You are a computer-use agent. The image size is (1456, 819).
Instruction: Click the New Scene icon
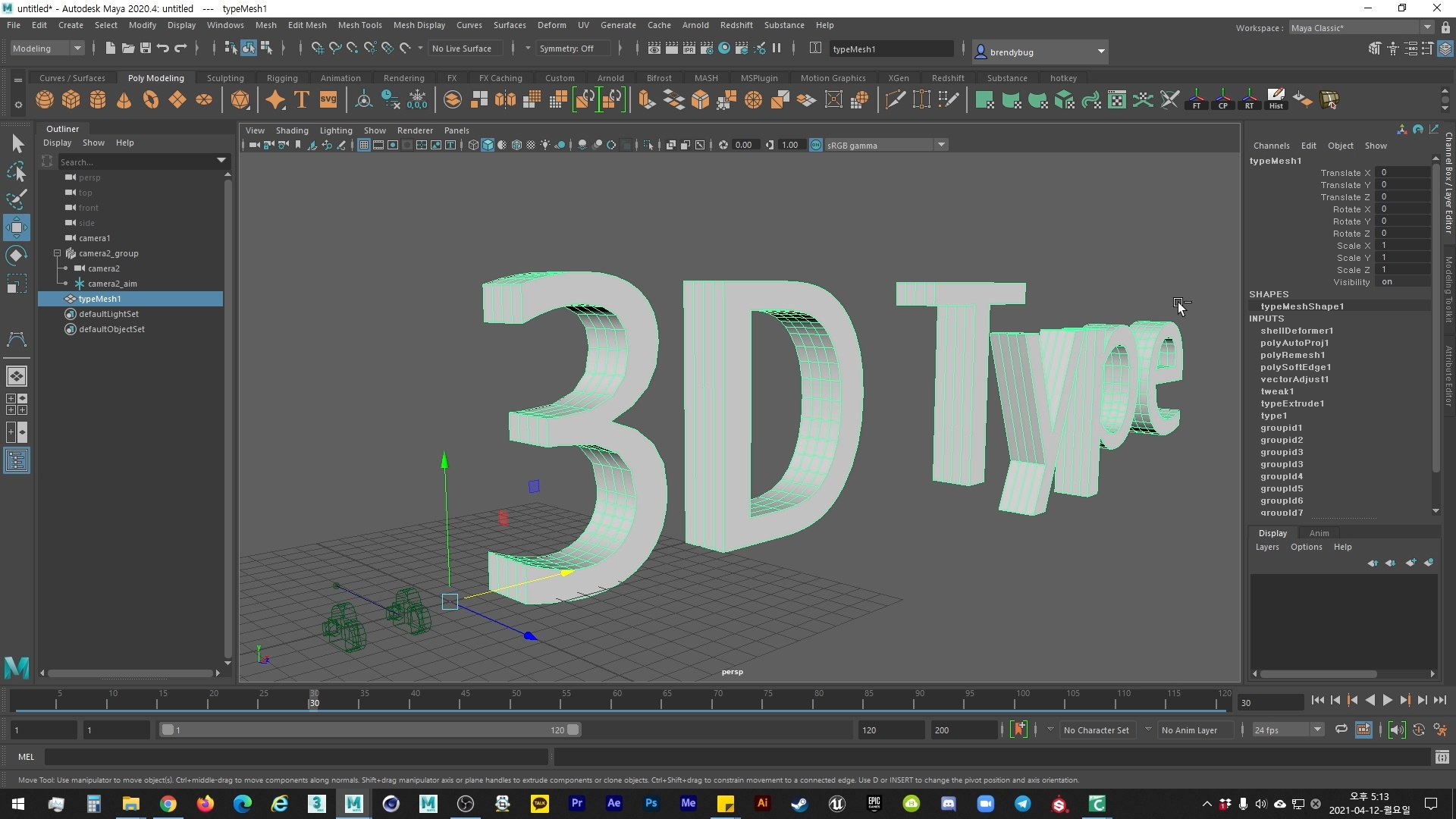(110, 48)
